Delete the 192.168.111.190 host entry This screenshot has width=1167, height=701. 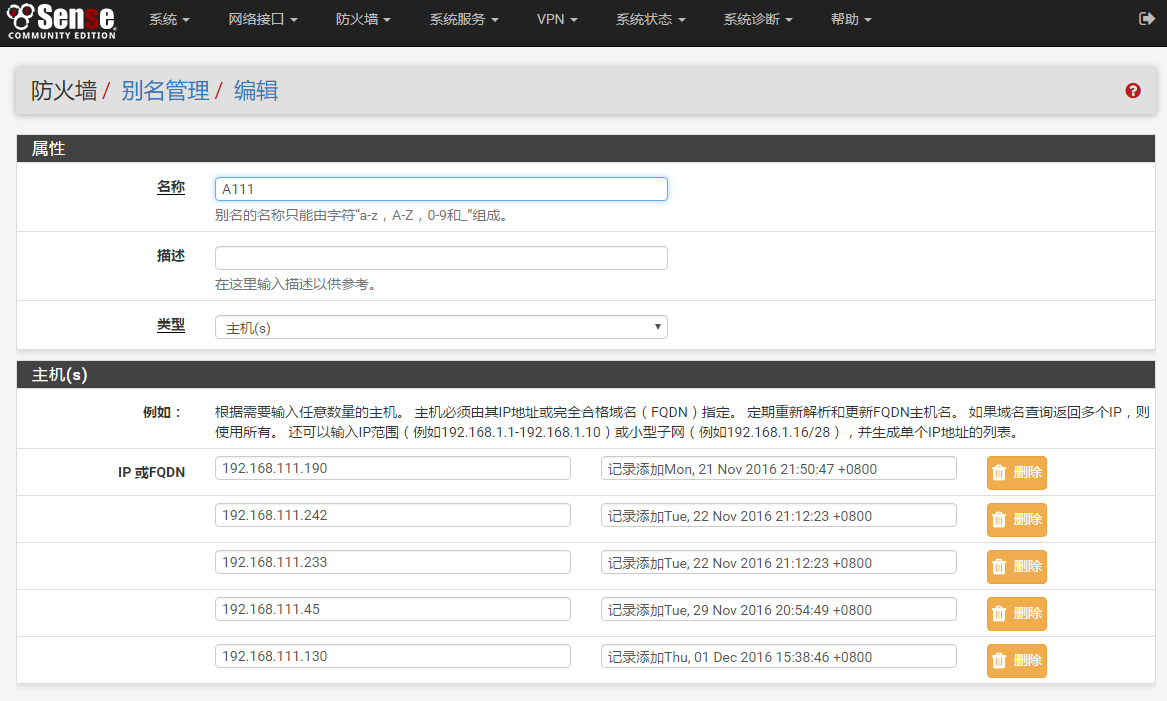coord(1016,473)
